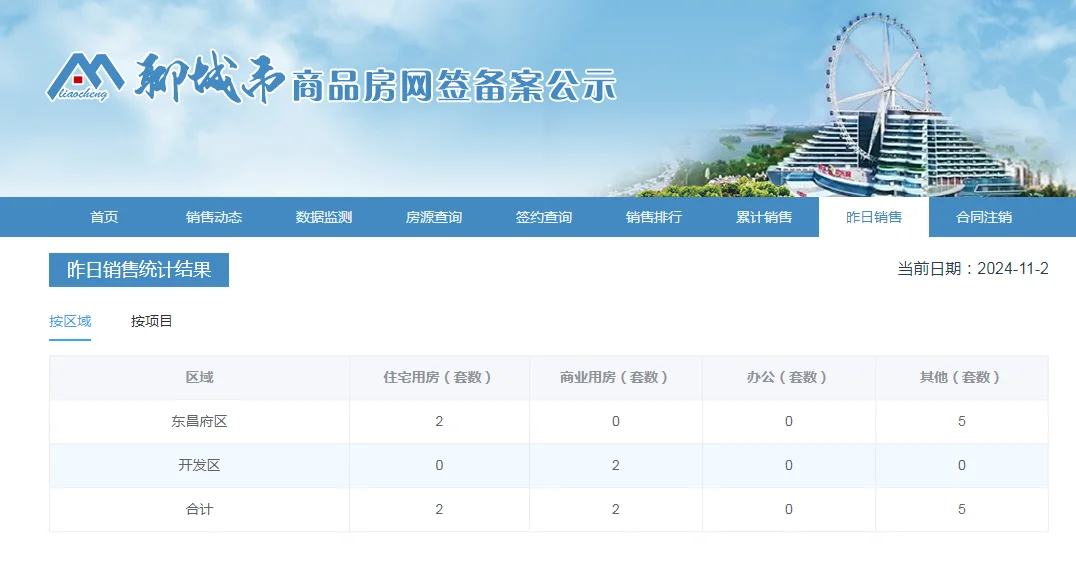Click the 其他（套数） column header
Image resolution: width=1076 pixels, height=567 pixels.
[961, 378]
